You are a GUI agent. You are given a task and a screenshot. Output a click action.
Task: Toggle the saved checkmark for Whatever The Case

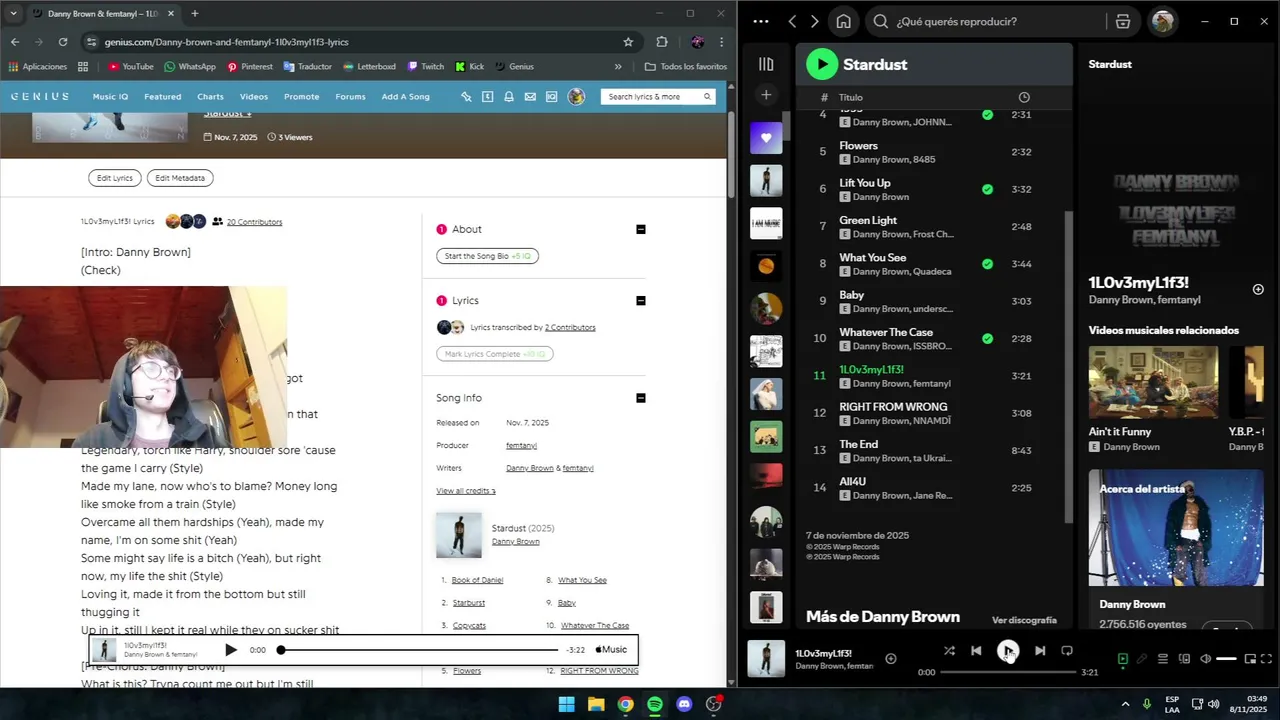(x=988, y=338)
